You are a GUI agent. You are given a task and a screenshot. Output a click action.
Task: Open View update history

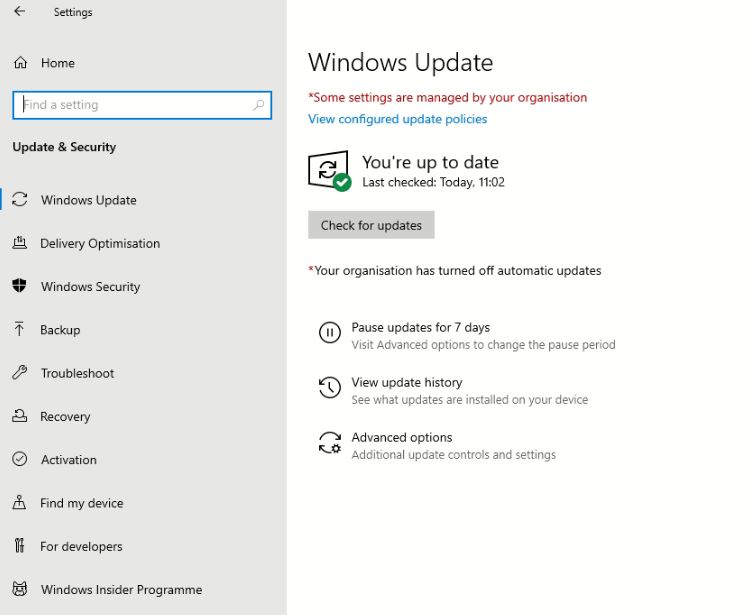coord(407,382)
